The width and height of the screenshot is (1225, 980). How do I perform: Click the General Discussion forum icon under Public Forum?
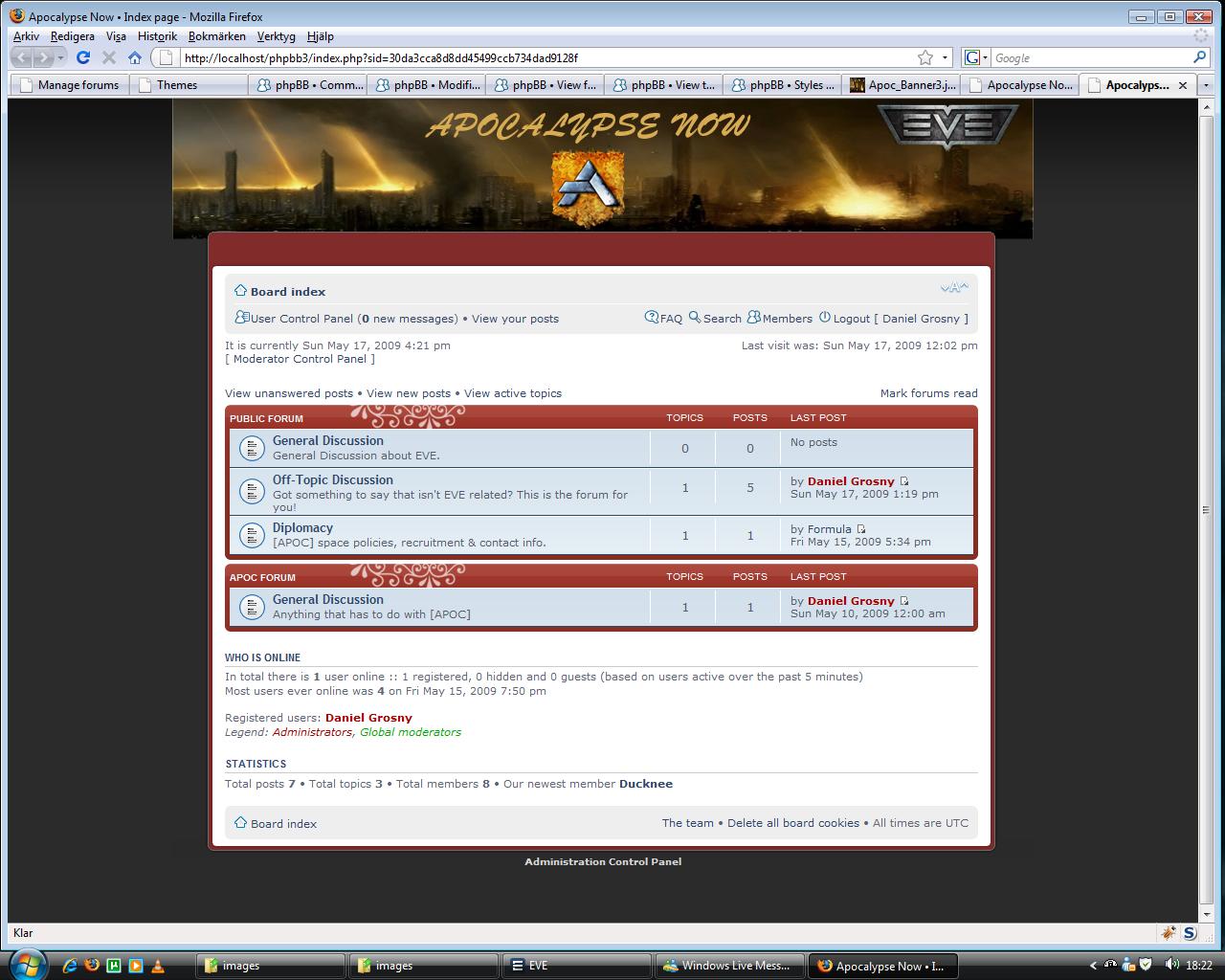(251, 448)
